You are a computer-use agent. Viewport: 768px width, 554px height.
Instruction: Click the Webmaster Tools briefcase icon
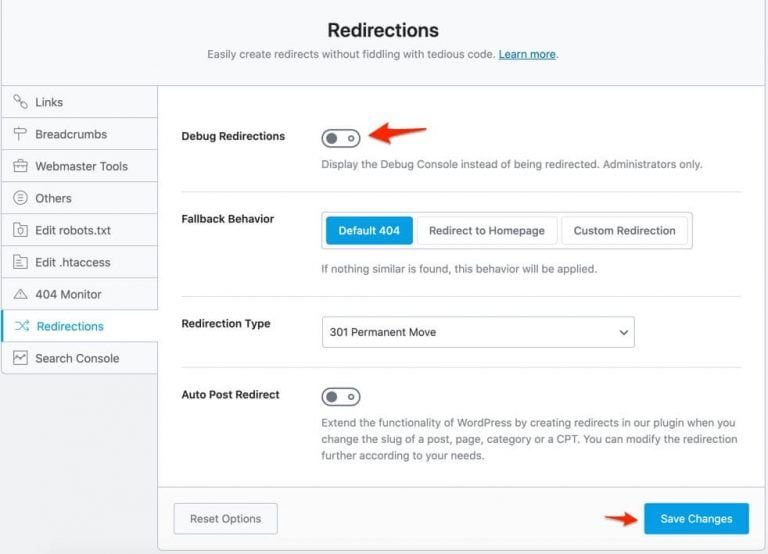tap(20, 166)
